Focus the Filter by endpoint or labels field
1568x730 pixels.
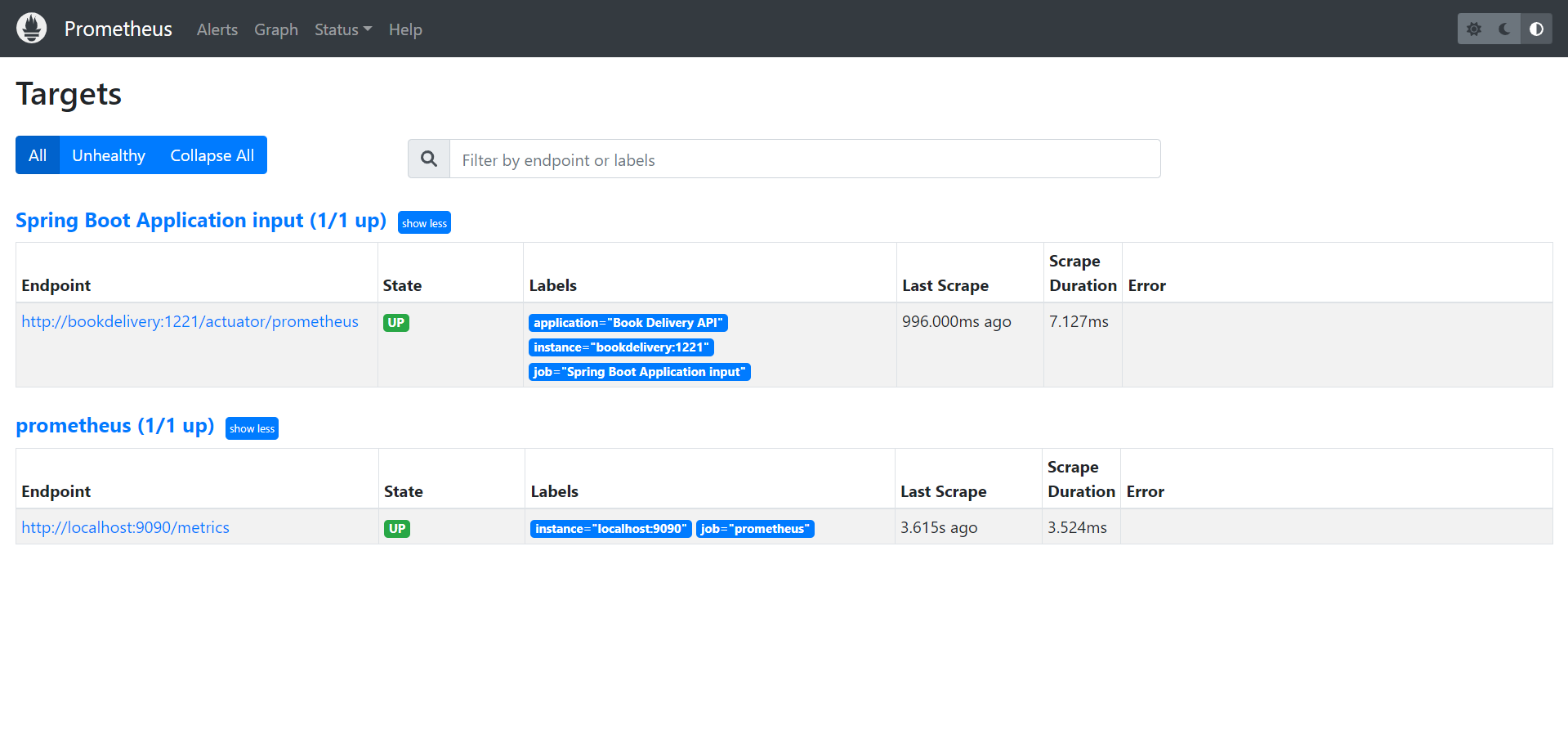pos(805,159)
